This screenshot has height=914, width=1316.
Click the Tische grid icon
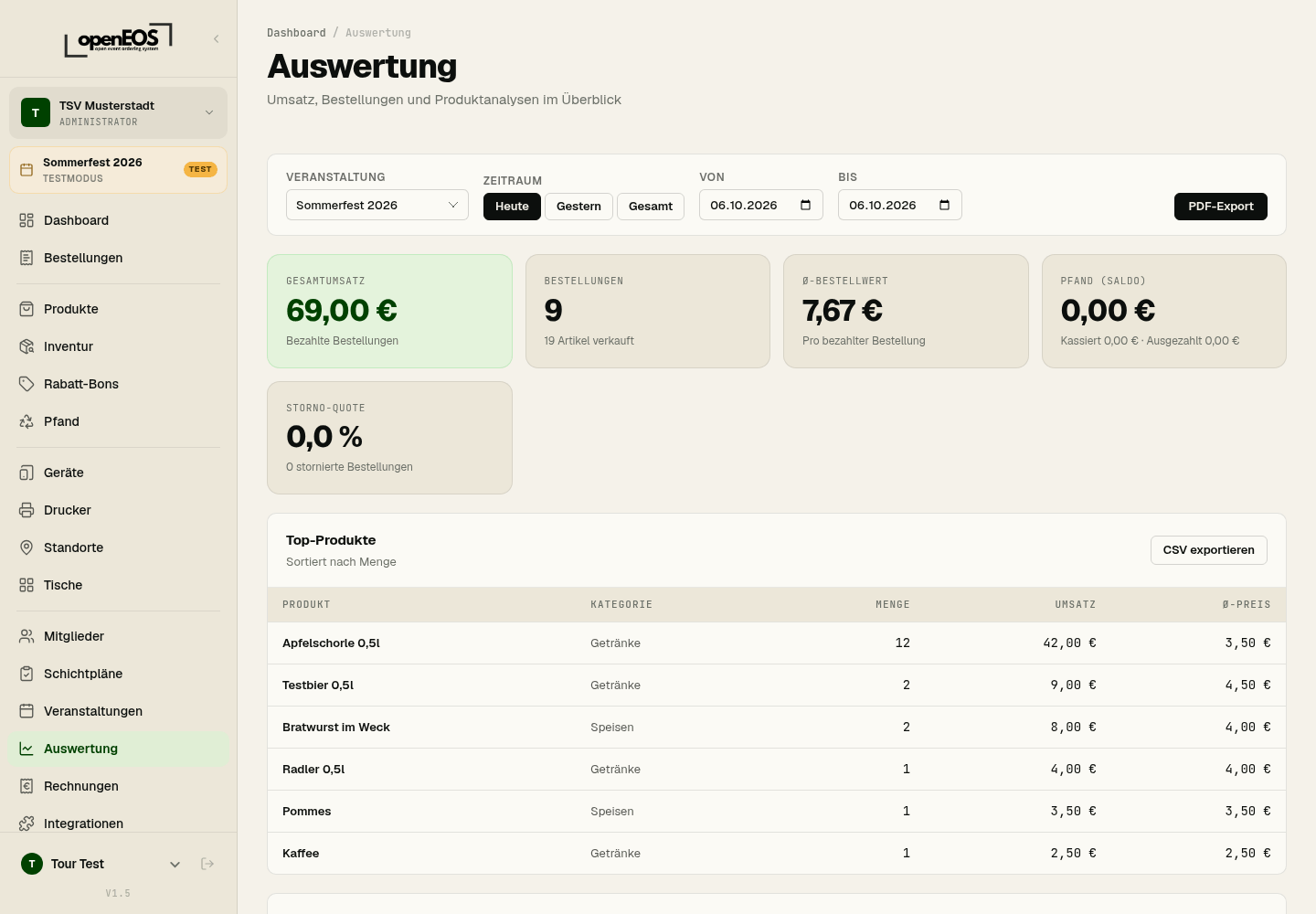click(x=27, y=585)
